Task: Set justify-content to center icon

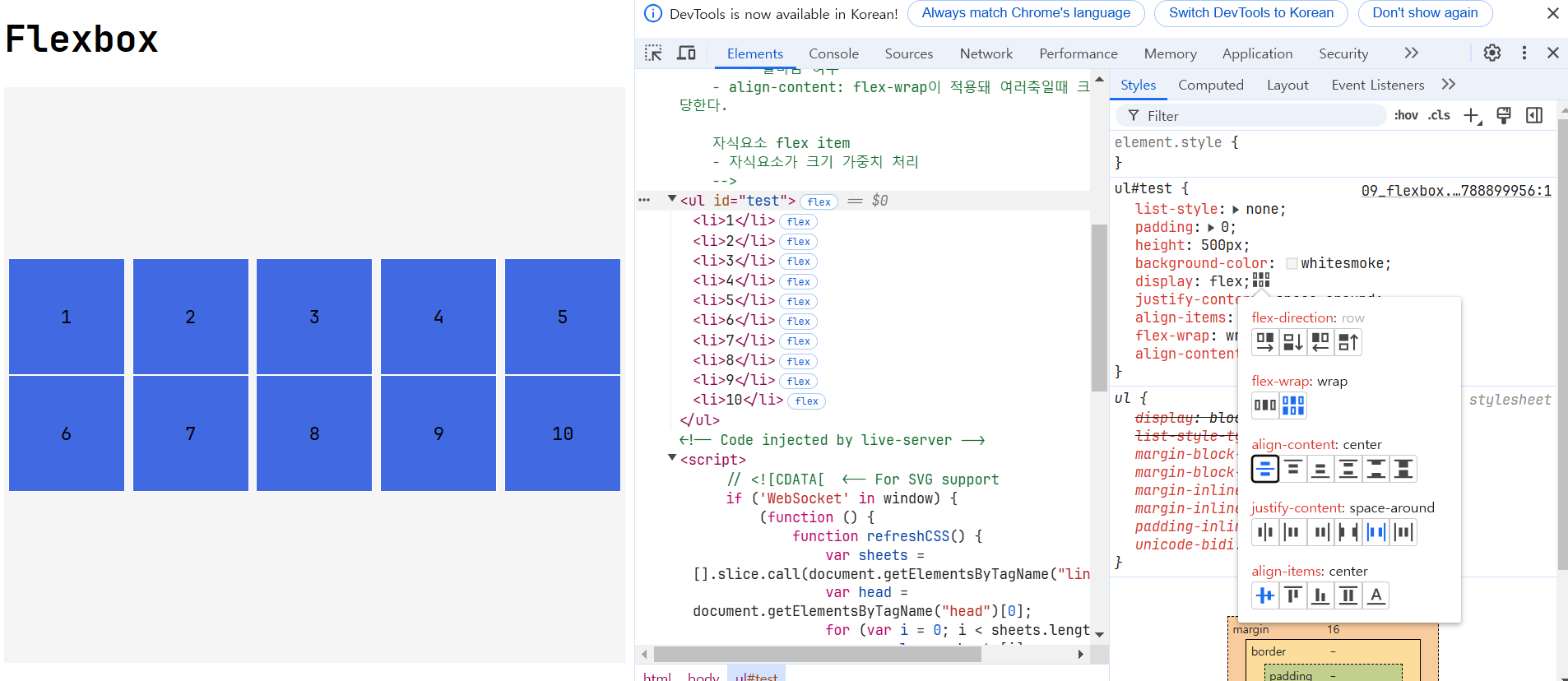Action: pos(1265,532)
